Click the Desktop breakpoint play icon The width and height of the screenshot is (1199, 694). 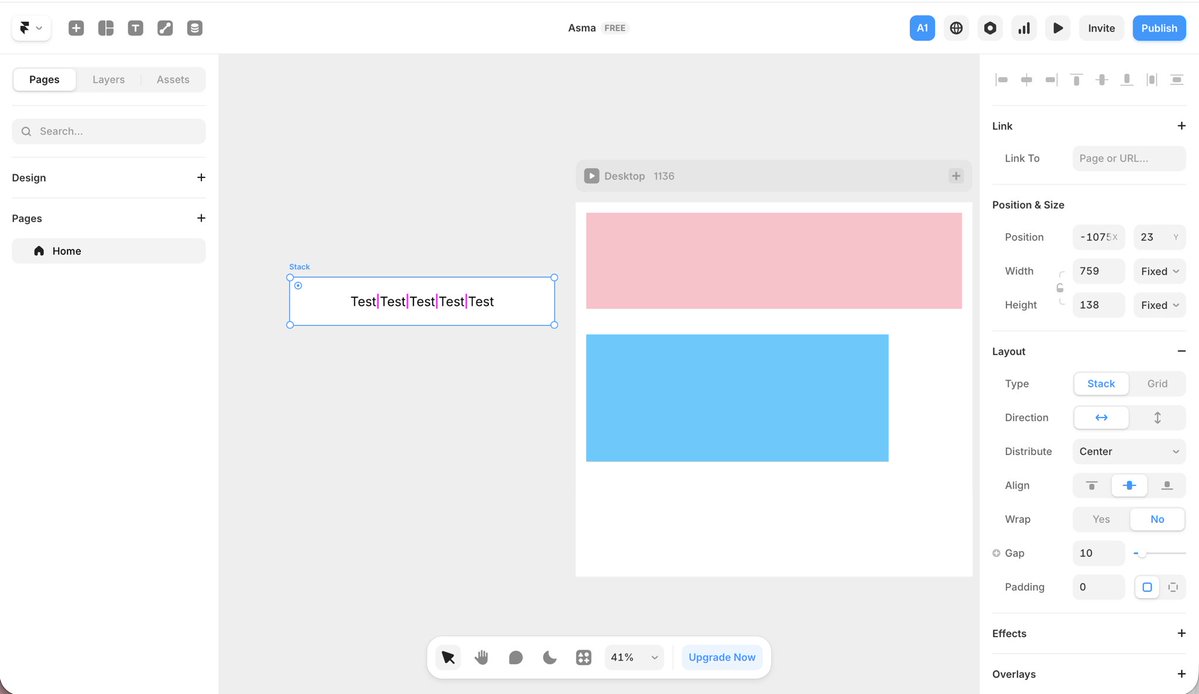(591, 176)
